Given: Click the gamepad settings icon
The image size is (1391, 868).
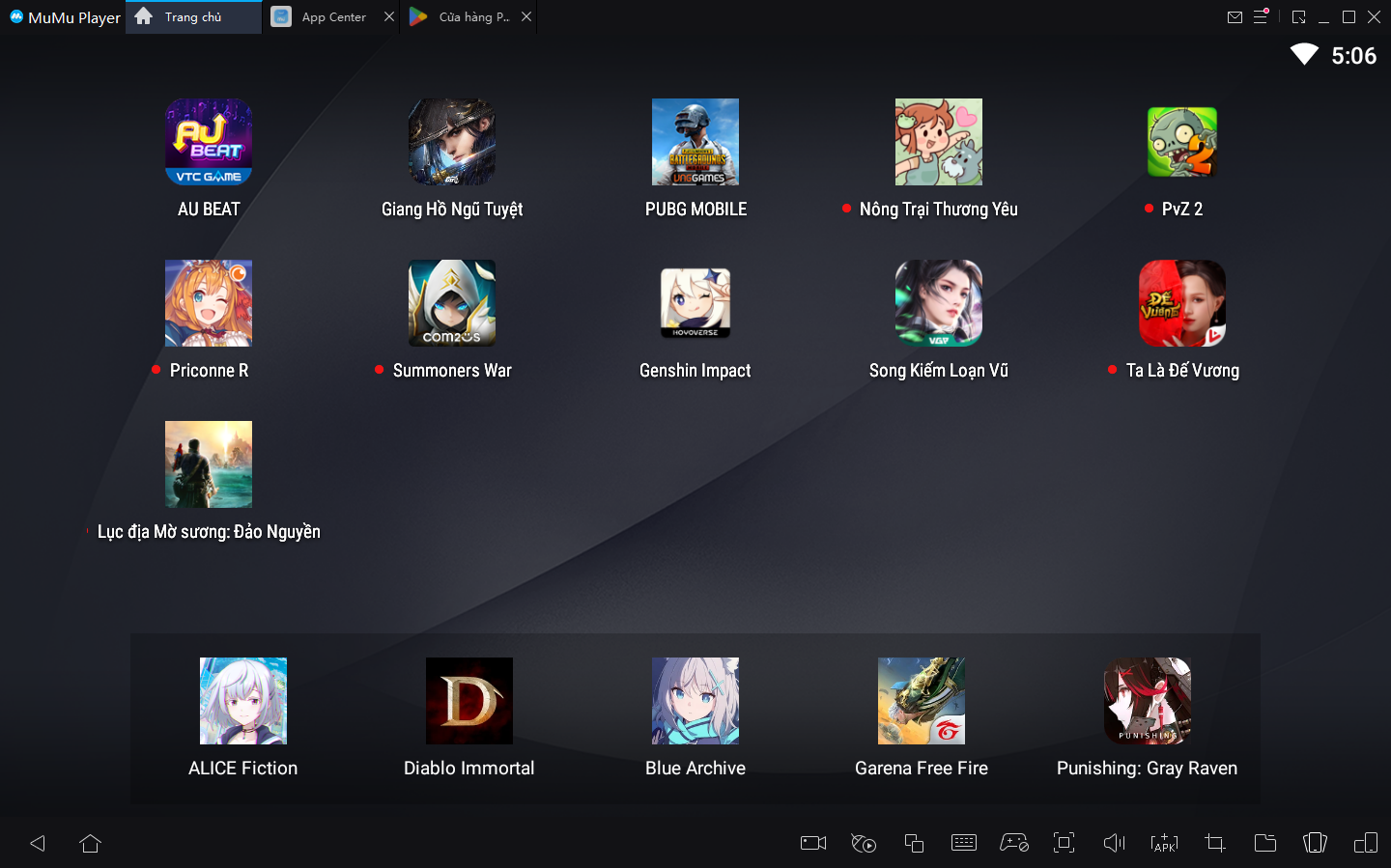Looking at the screenshot, I should (x=1013, y=843).
